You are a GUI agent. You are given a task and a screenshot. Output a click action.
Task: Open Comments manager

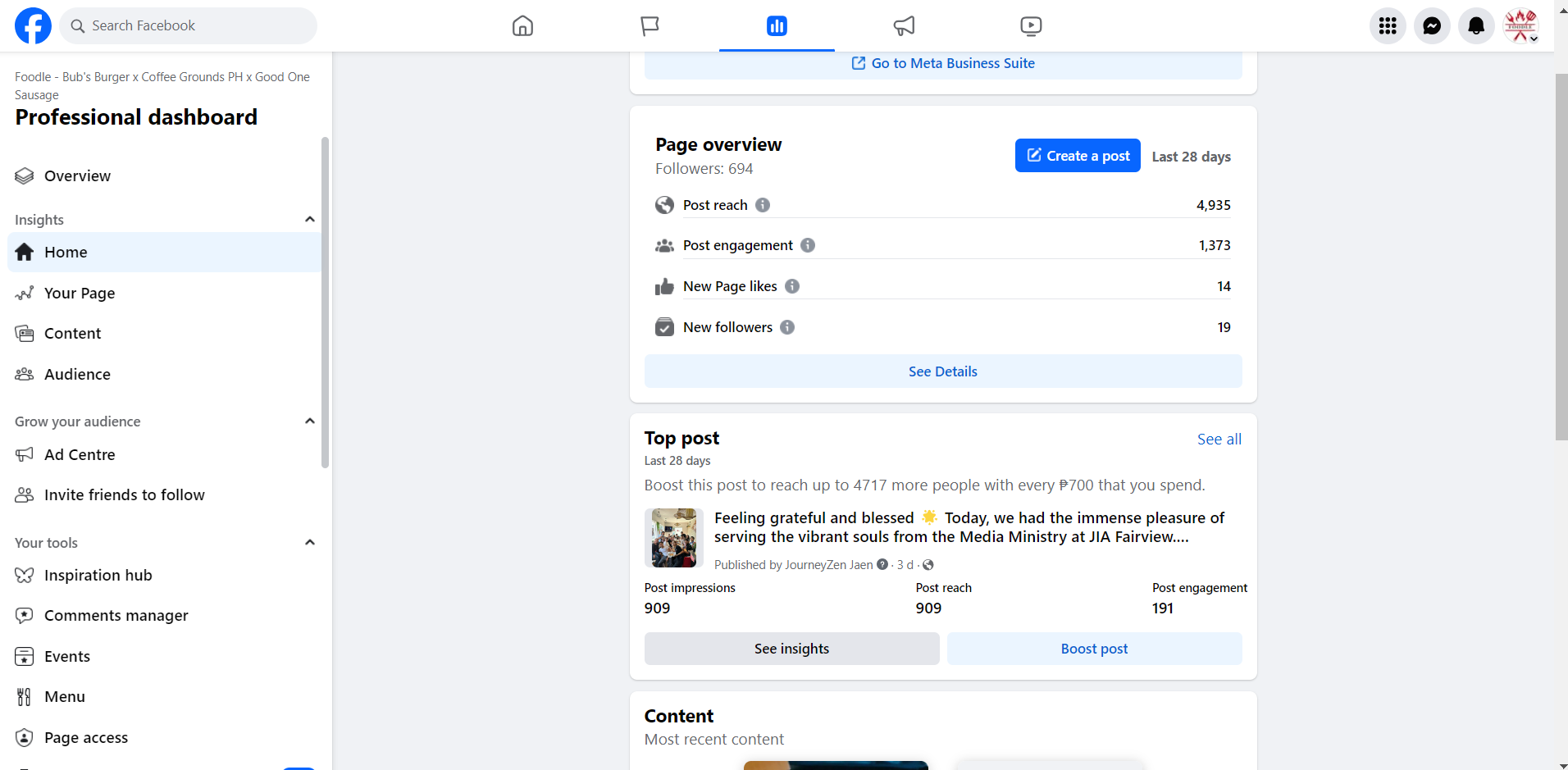(x=164, y=615)
